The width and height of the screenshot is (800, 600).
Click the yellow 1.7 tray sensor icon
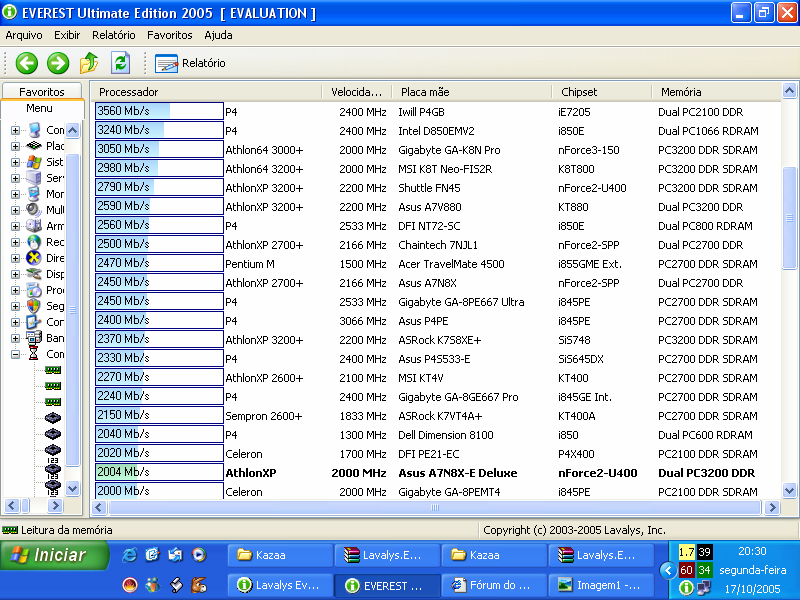(x=686, y=552)
